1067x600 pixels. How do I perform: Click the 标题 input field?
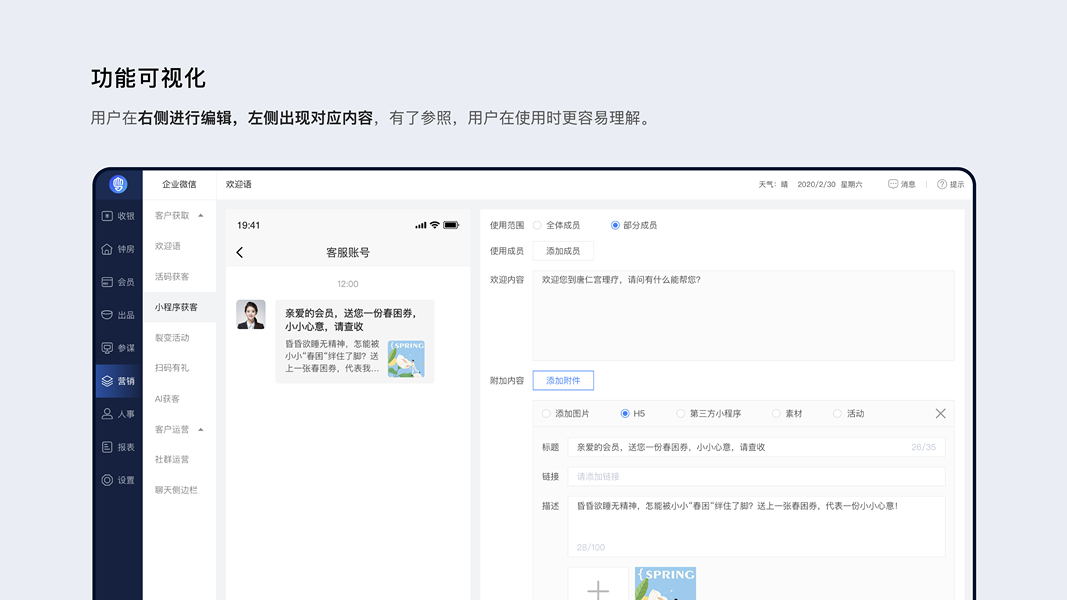click(x=757, y=447)
